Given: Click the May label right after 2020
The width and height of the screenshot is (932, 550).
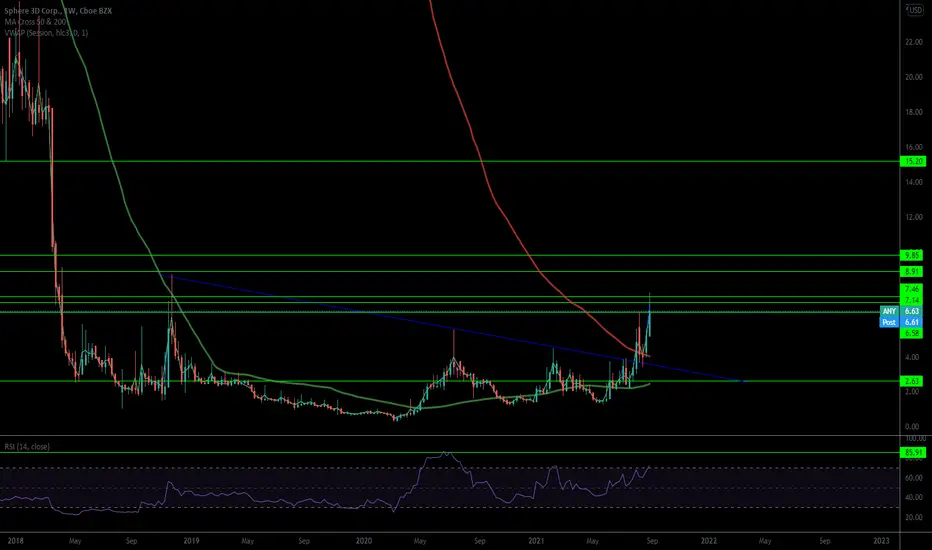Looking at the screenshot, I should click(420, 540).
